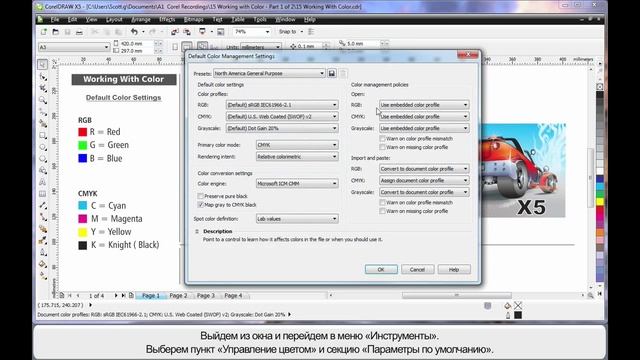The height and width of the screenshot is (360, 640).
Task: Go to next page arrow
Action: click(x=116, y=296)
